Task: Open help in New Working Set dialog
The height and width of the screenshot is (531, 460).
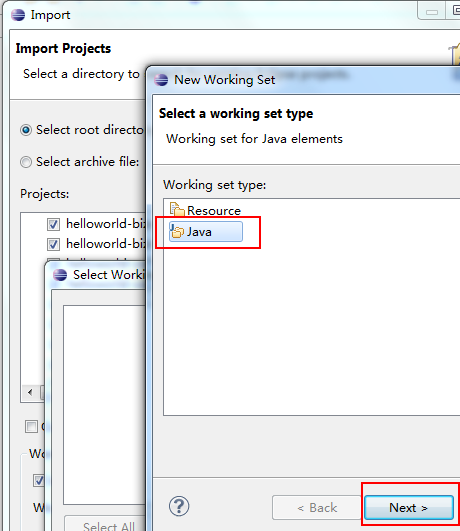Action: (x=179, y=506)
